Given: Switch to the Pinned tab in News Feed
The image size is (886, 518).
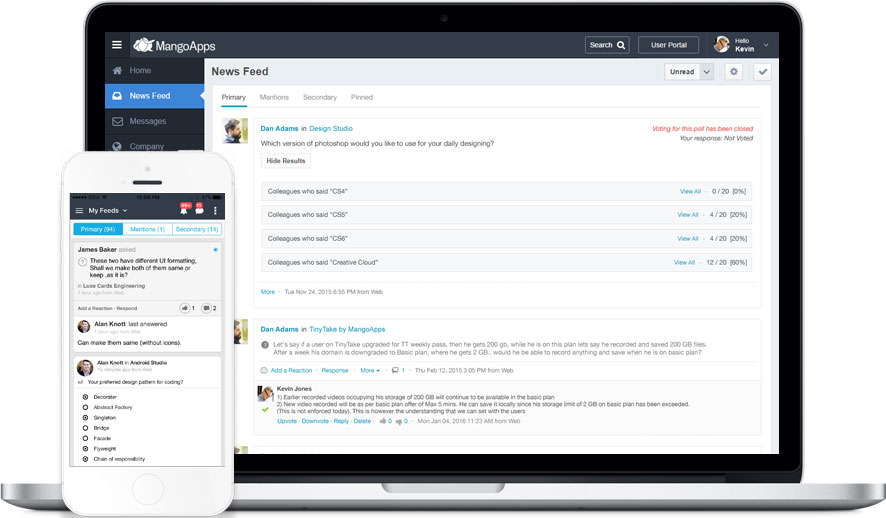Looking at the screenshot, I should (x=362, y=97).
